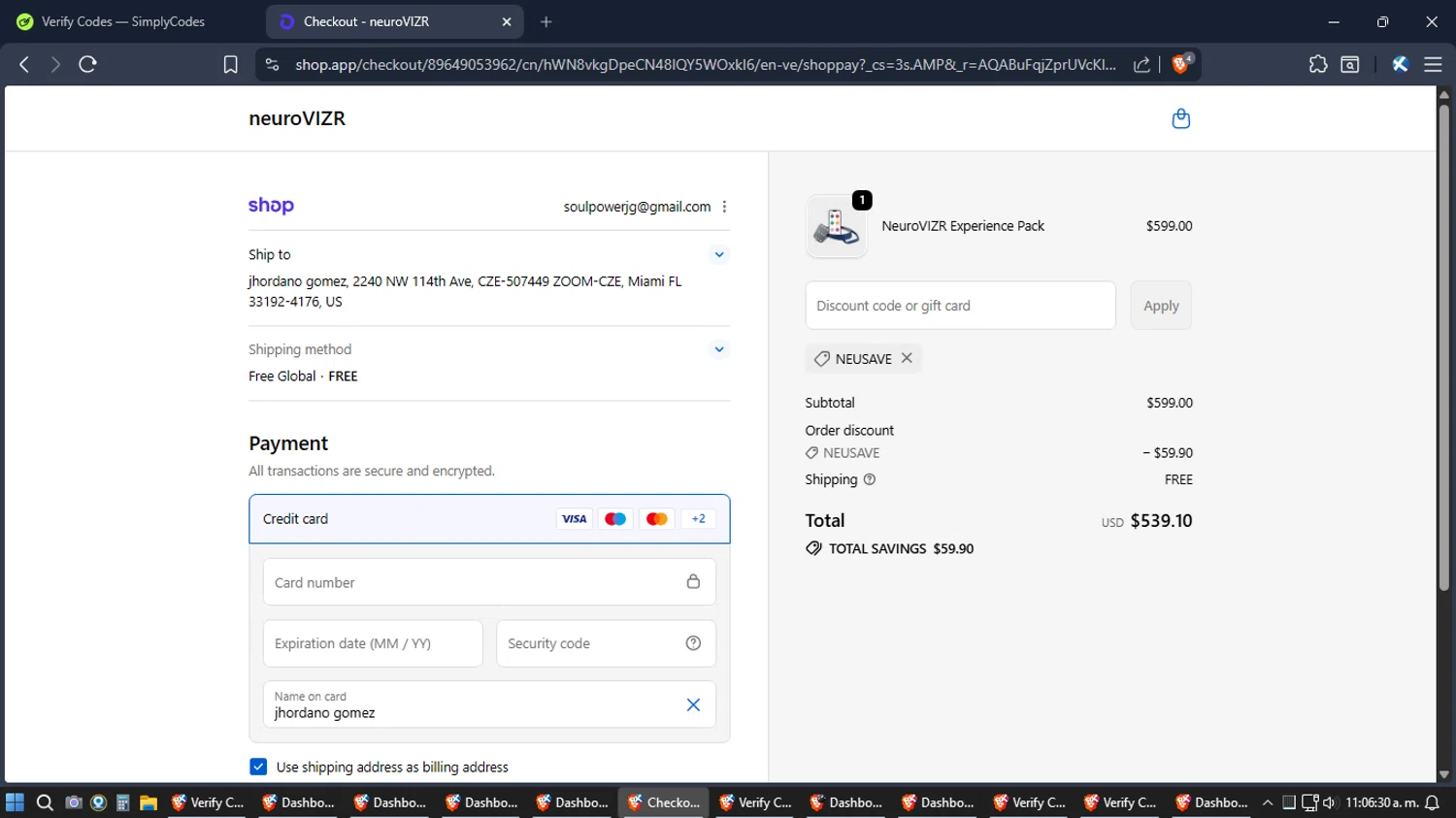Show security code help icon
Viewport: 1456px width, 818px height.
693,643
